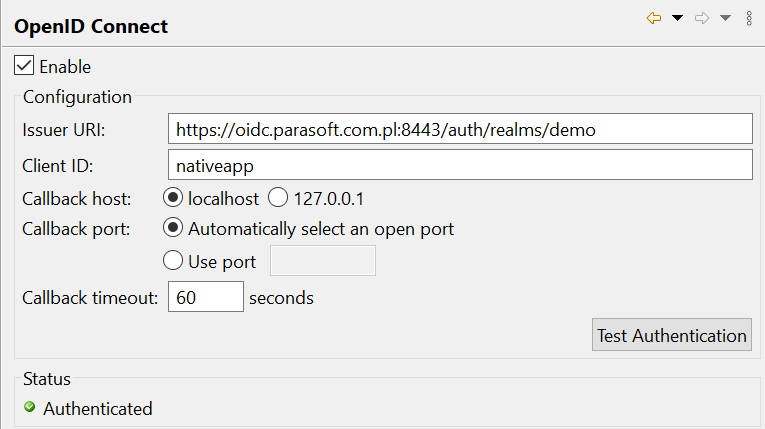Select the Use port radio button
This screenshot has width=765, height=429.
click(x=173, y=261)
